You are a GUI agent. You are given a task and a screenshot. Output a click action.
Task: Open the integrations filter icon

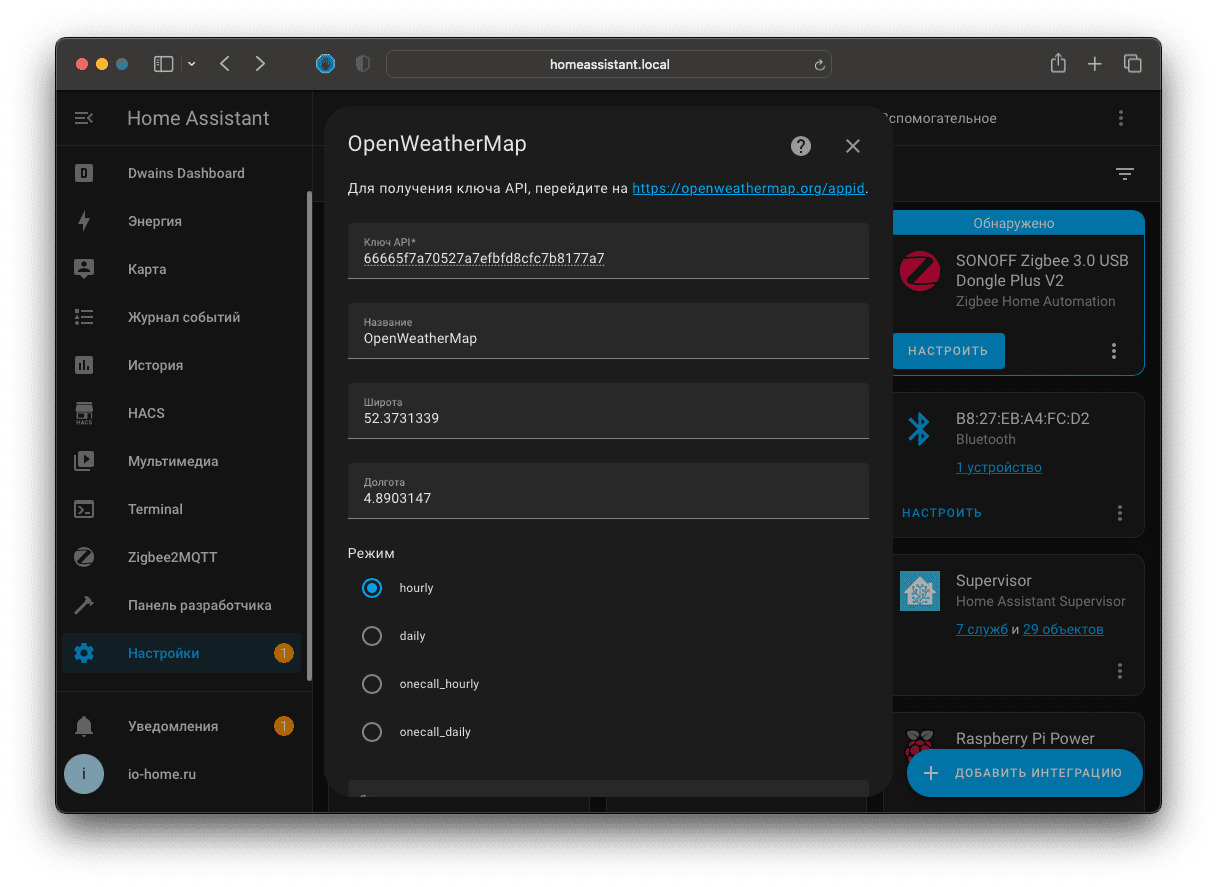pos(1125,174)
